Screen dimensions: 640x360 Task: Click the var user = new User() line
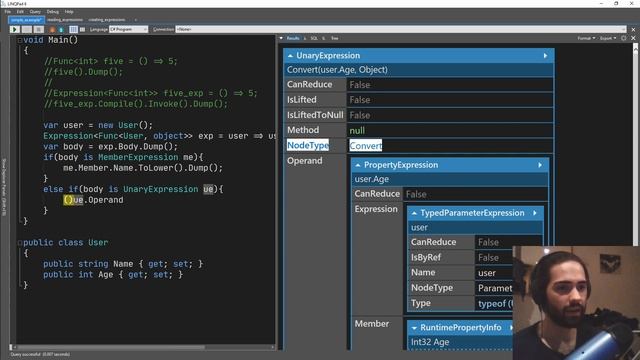pyautogui.click(x=98, y=125)
